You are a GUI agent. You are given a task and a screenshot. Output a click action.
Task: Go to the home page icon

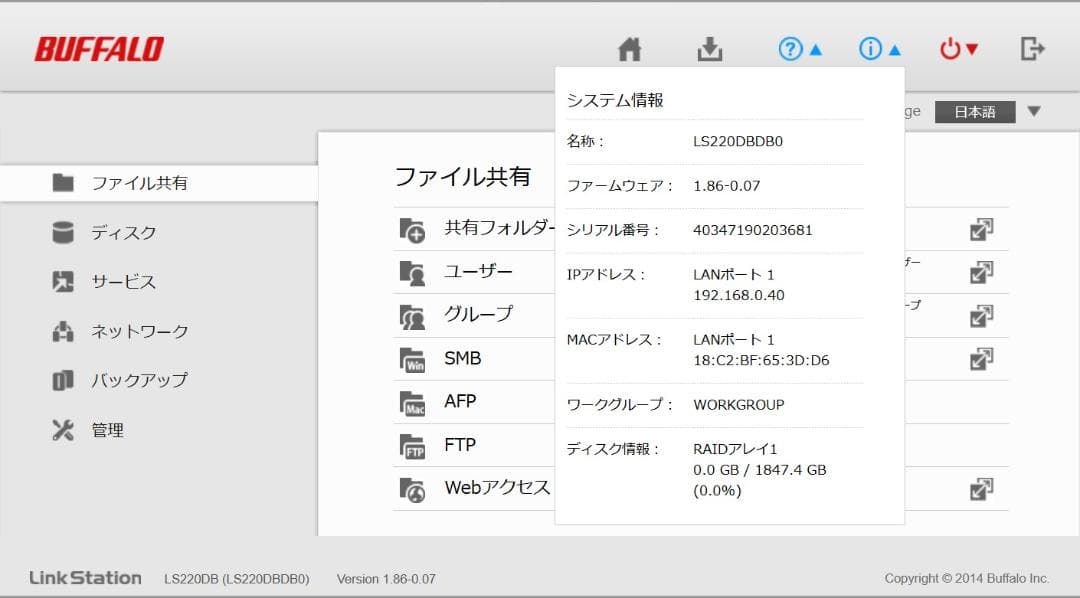pyautogui.click(x=630, y=49)
